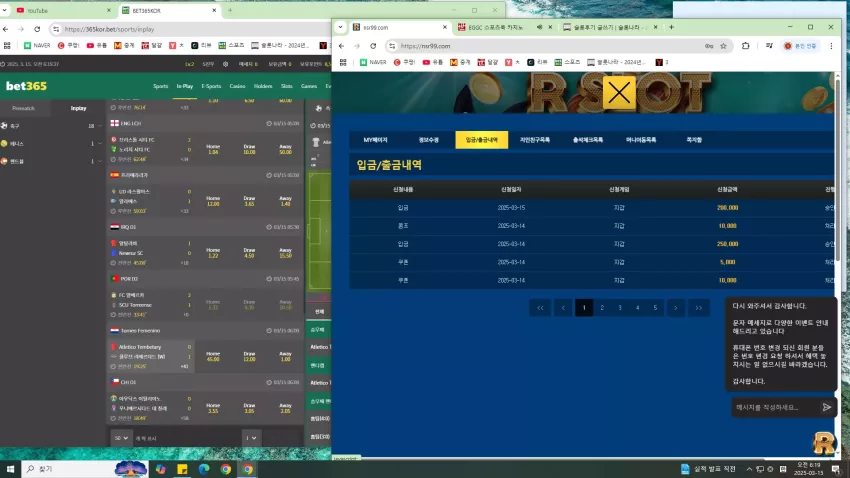Open NAVER bookmark in nsr99 window
Viewport: 850px width, 478px height.
click(373, 62)
